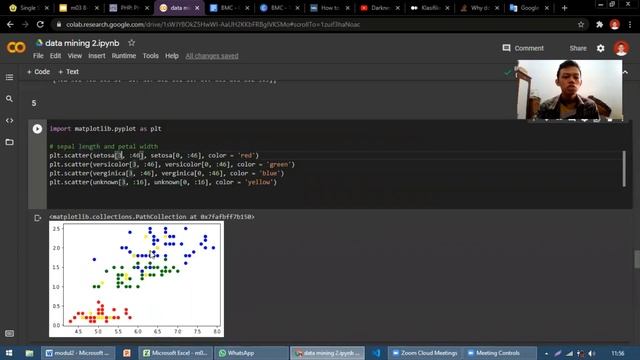The image size is (640, 360).
Task: Open the Chrome three-dot menu
Action: pyautogui.click(x=630, y=24)
